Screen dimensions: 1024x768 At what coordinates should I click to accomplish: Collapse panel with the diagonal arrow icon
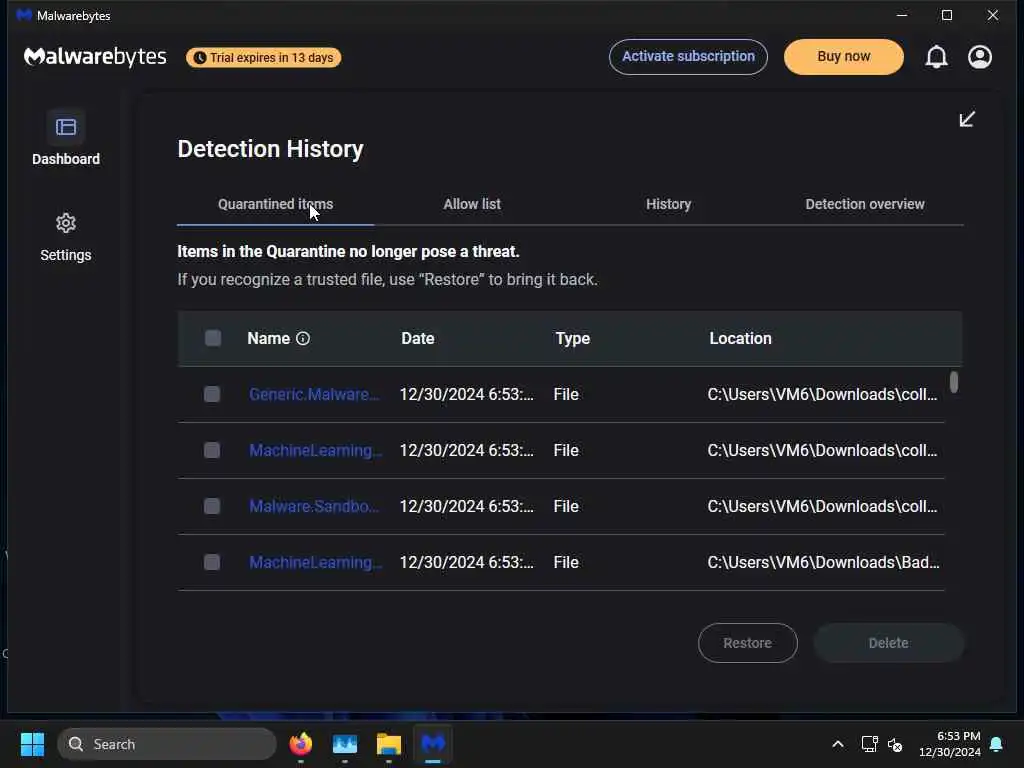(x=967, y=119)
